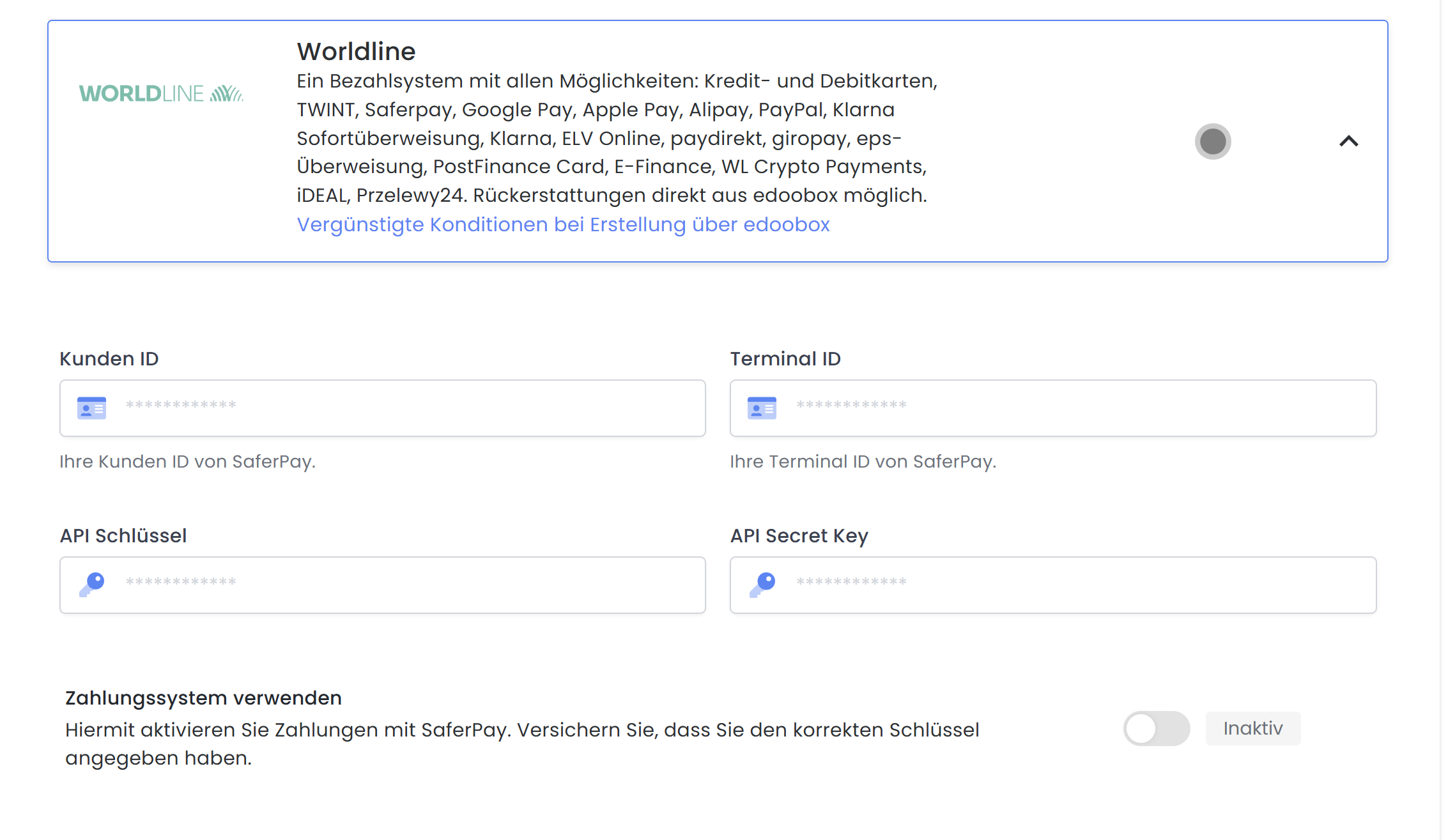Open the Vergünstigte Konditionen bei Erstellung link
Screen dimensions: 1455x840
coord(563,225)
